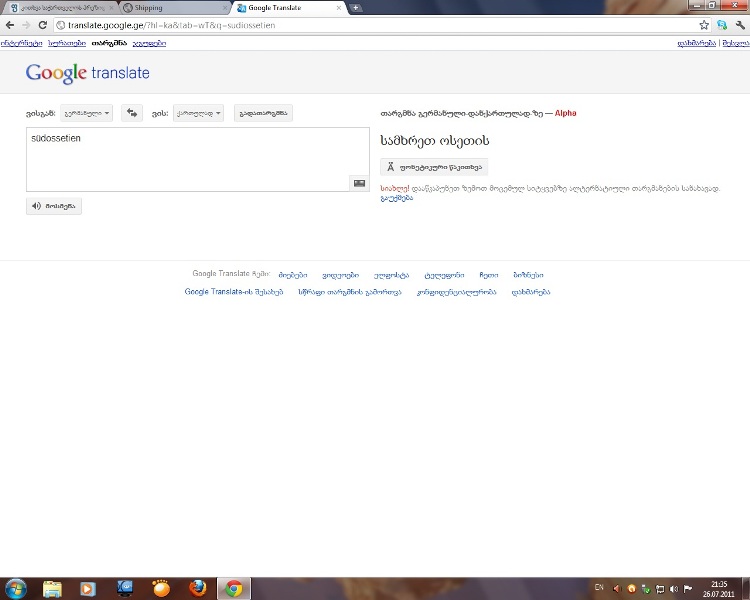
Task: Click the phonetic reading button under the translation
Action: click(x=434, y=167)
